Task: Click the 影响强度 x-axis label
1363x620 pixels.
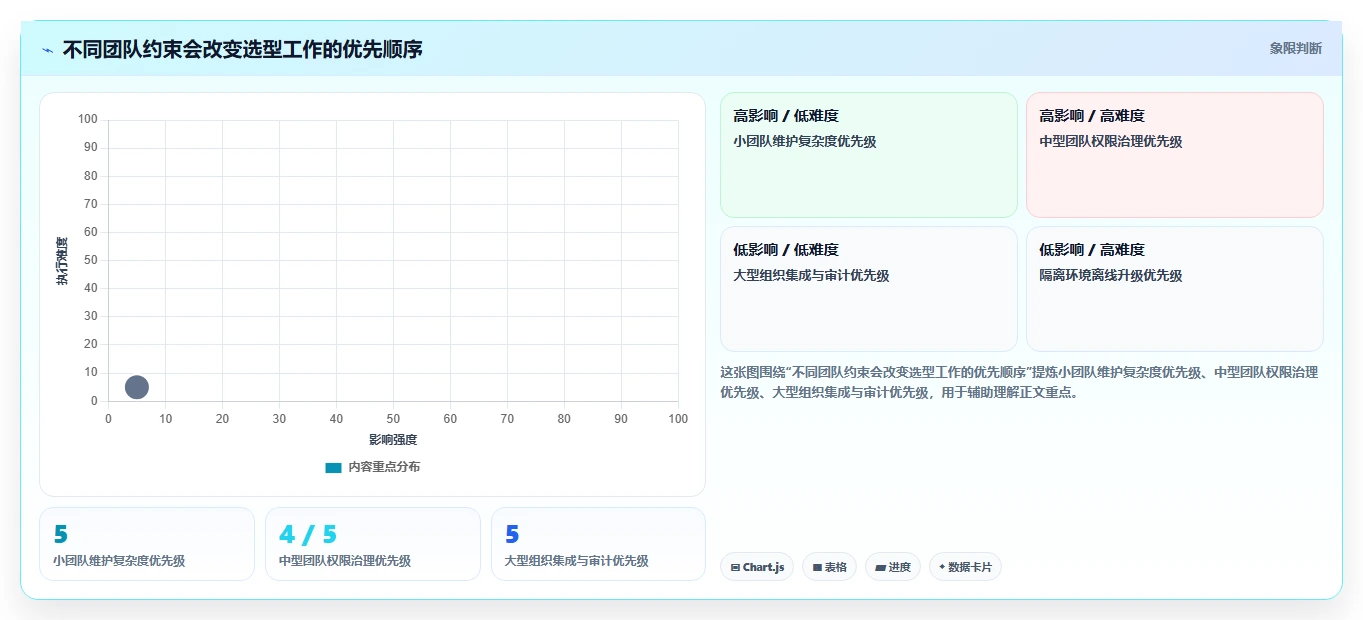Action: pyautogui.click(x=393, y=440)
